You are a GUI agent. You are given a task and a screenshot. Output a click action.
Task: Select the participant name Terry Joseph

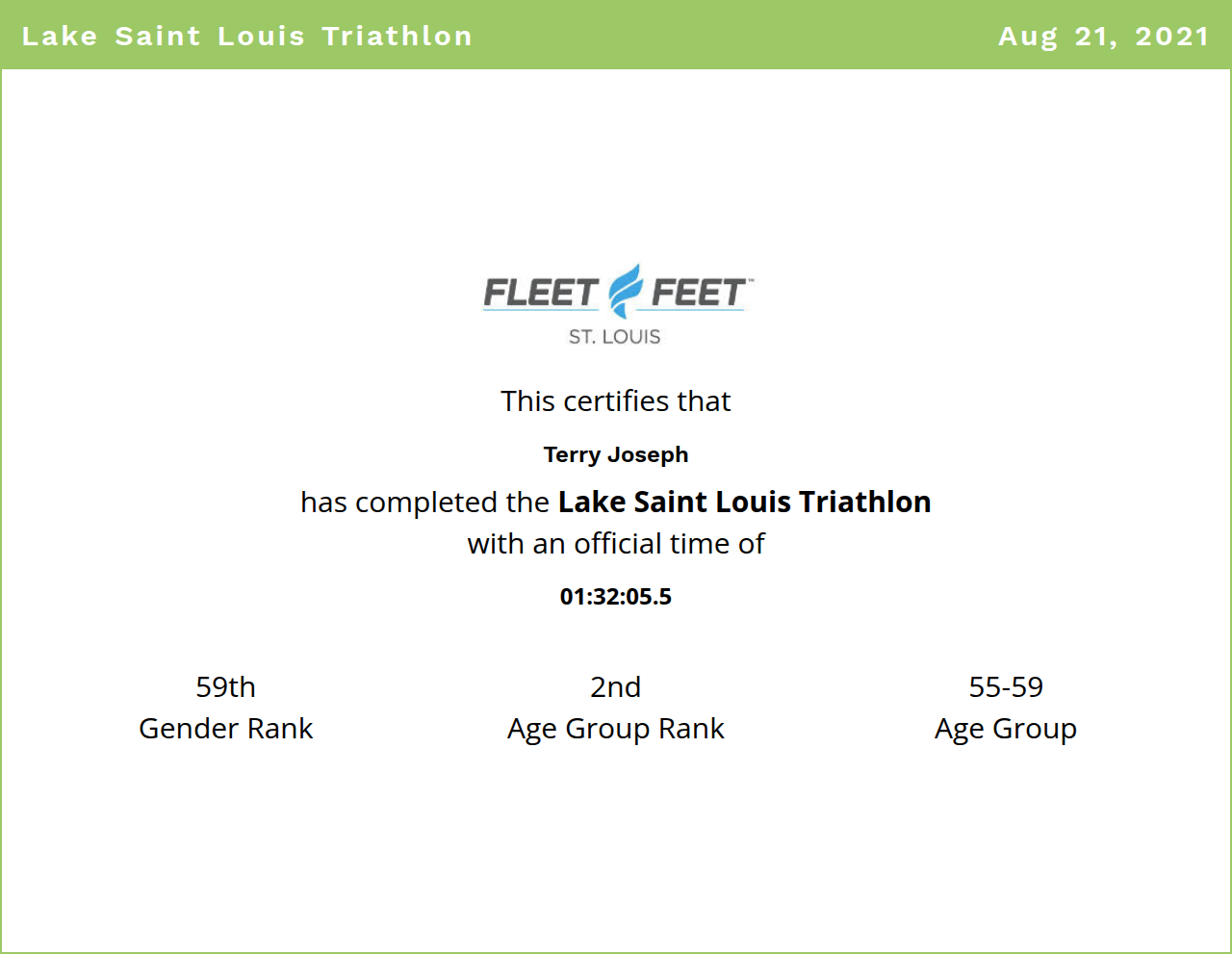(x=616, y=454)
